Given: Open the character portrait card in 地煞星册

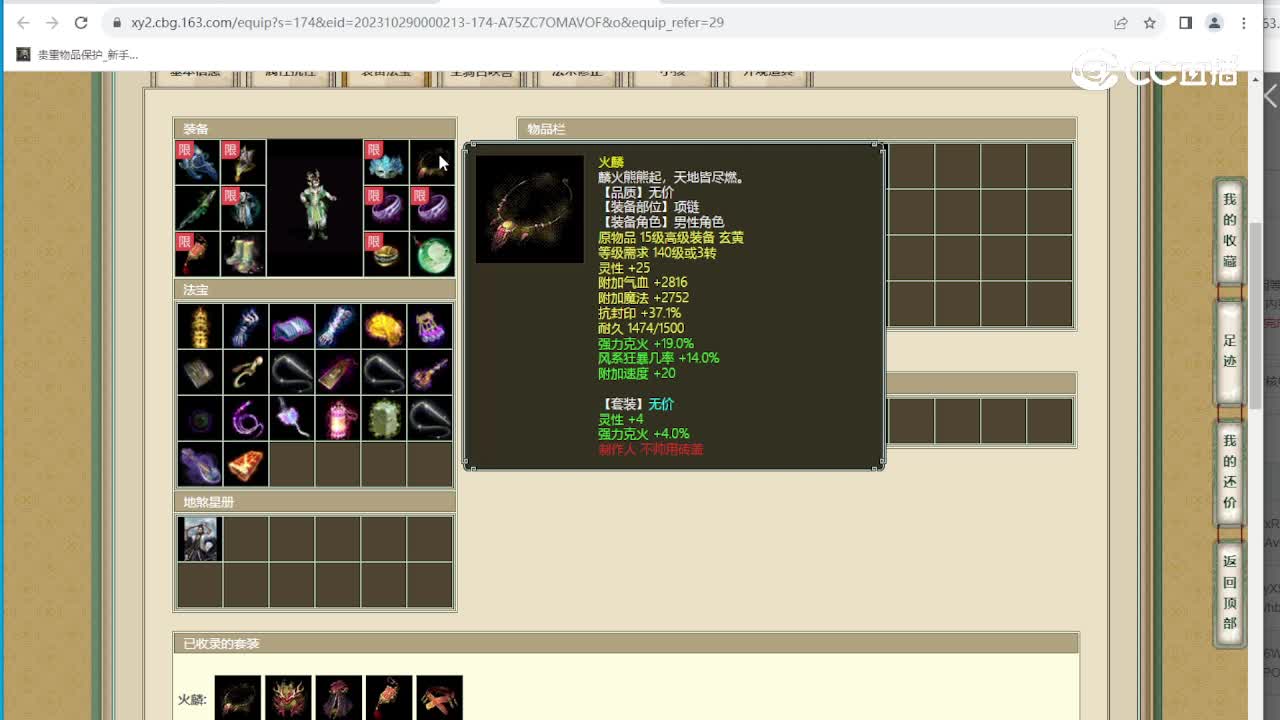Looking at the screenshot, I should point(199,539).
